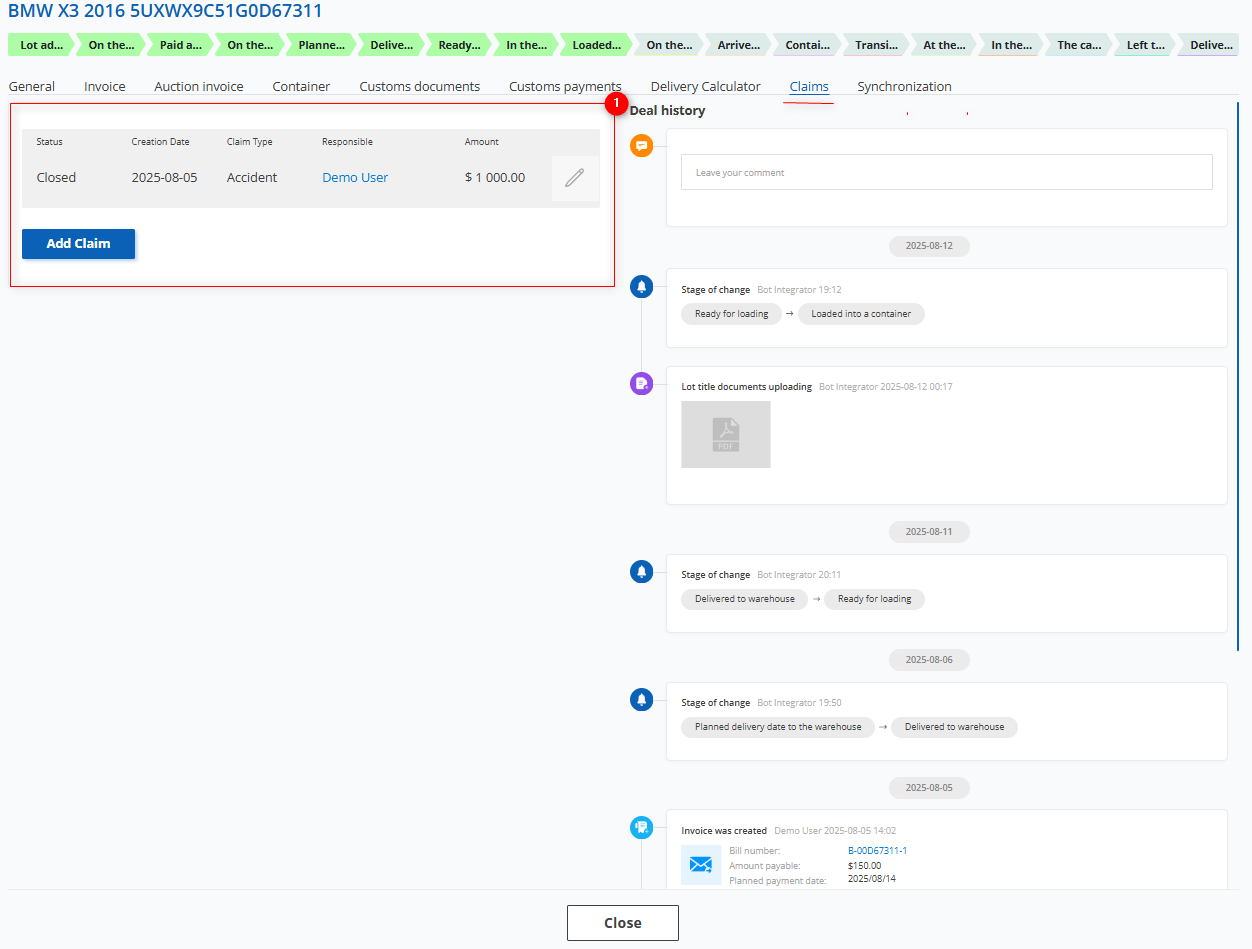The height and width of the screenshot is (949, 1252).
Task: Click the 'Amount' column header
Action: coord(482,142)
